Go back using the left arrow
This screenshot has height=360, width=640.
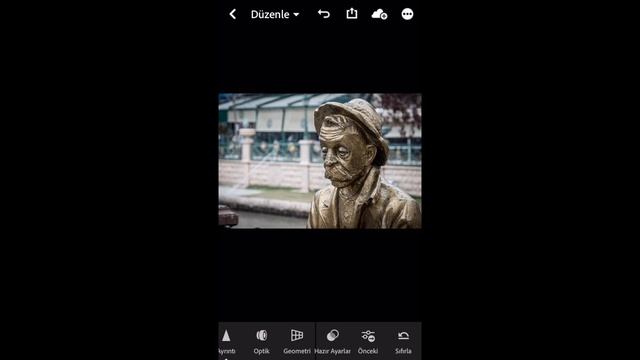233,14
